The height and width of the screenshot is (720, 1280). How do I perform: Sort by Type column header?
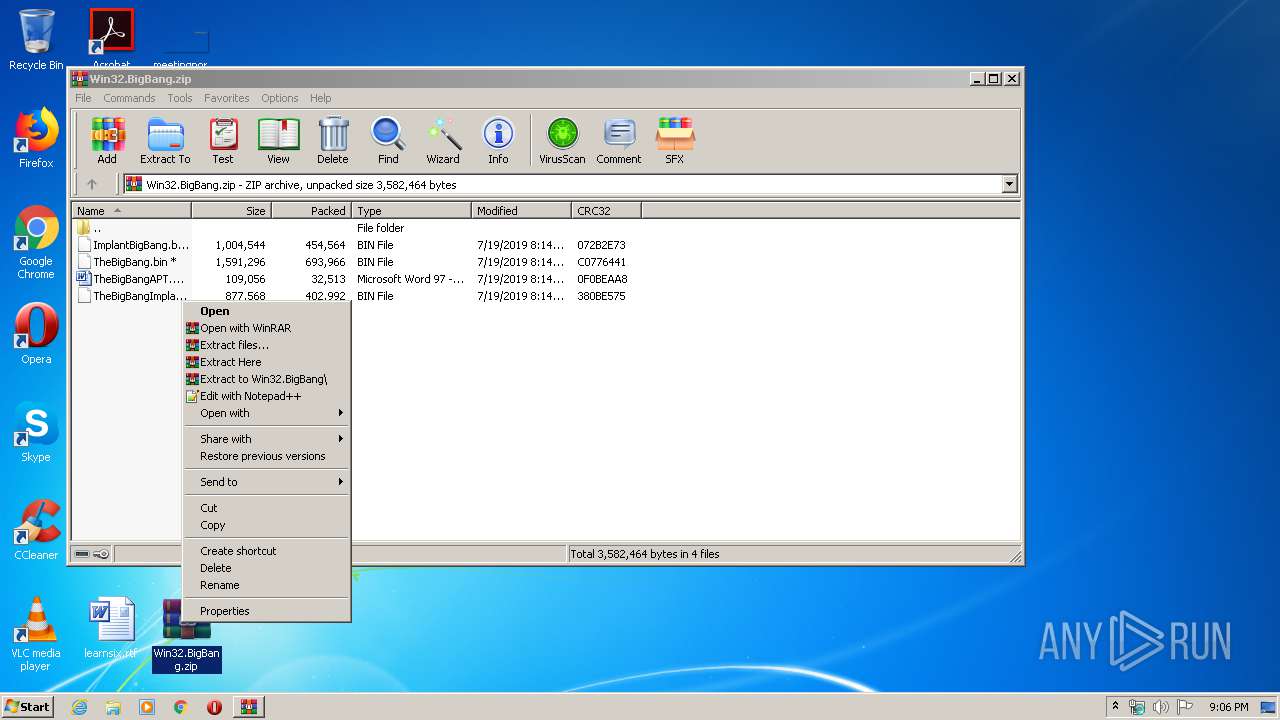(411, 211)
